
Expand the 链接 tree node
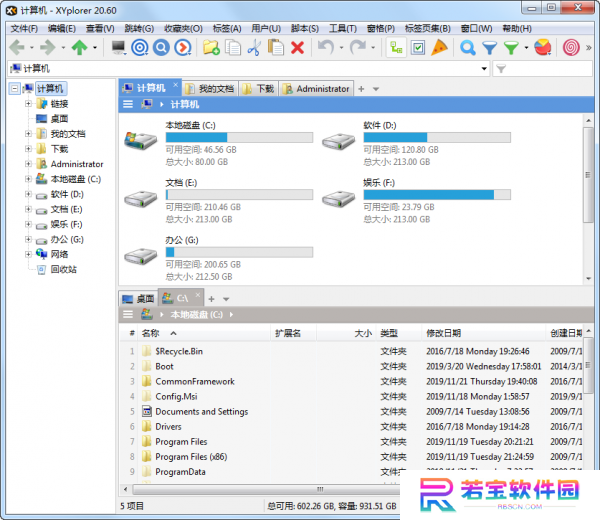click(28, 104)
